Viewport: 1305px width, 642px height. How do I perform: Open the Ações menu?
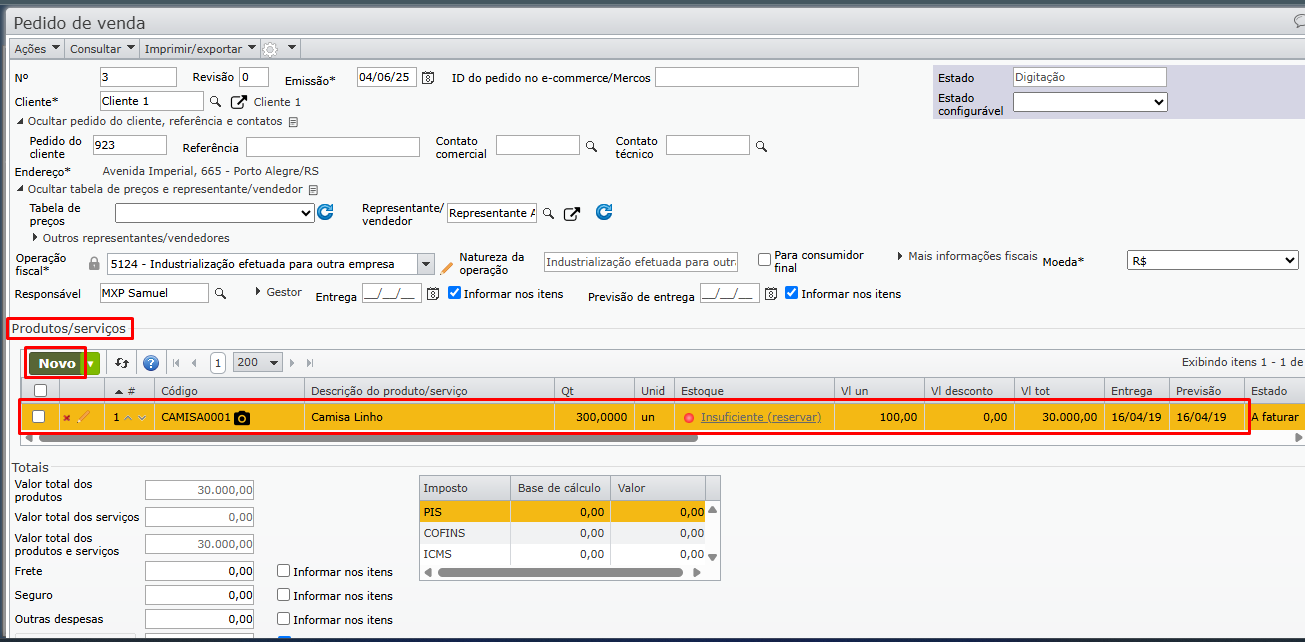coord(37,48)
